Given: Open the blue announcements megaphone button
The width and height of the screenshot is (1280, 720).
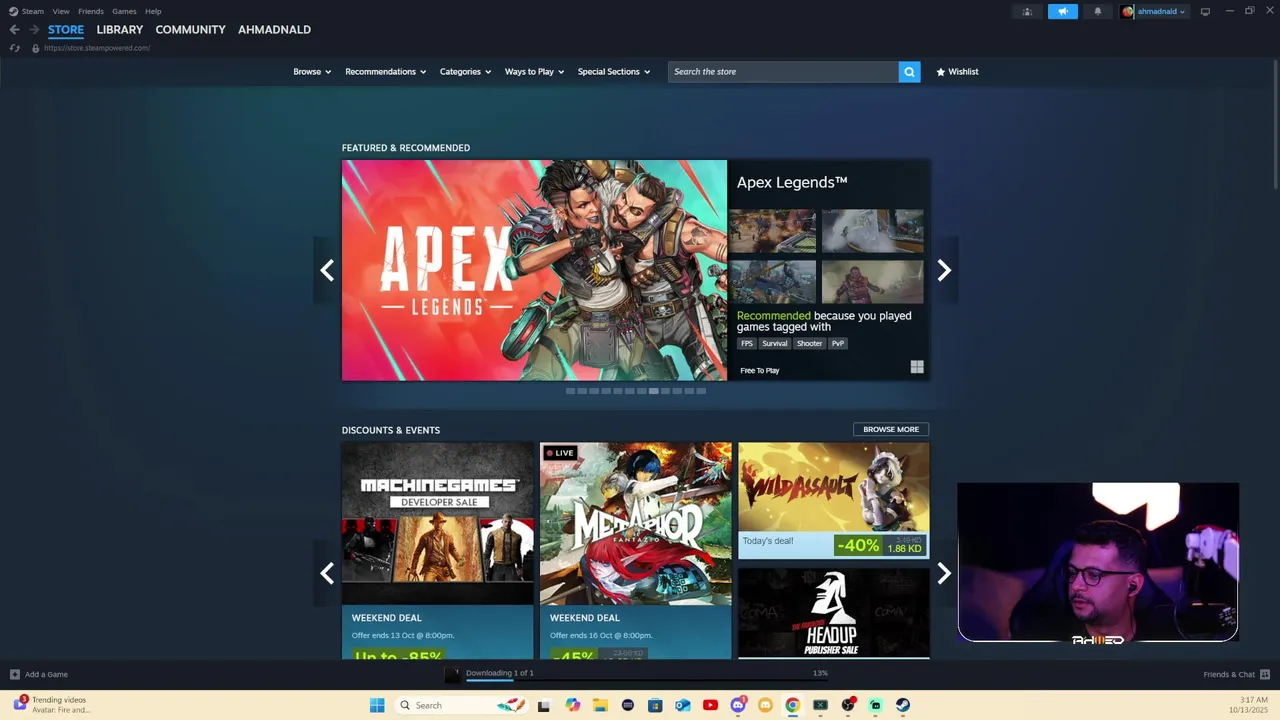Looking at the screenshot, I should pyautogui.click(x=1063, y=12).
